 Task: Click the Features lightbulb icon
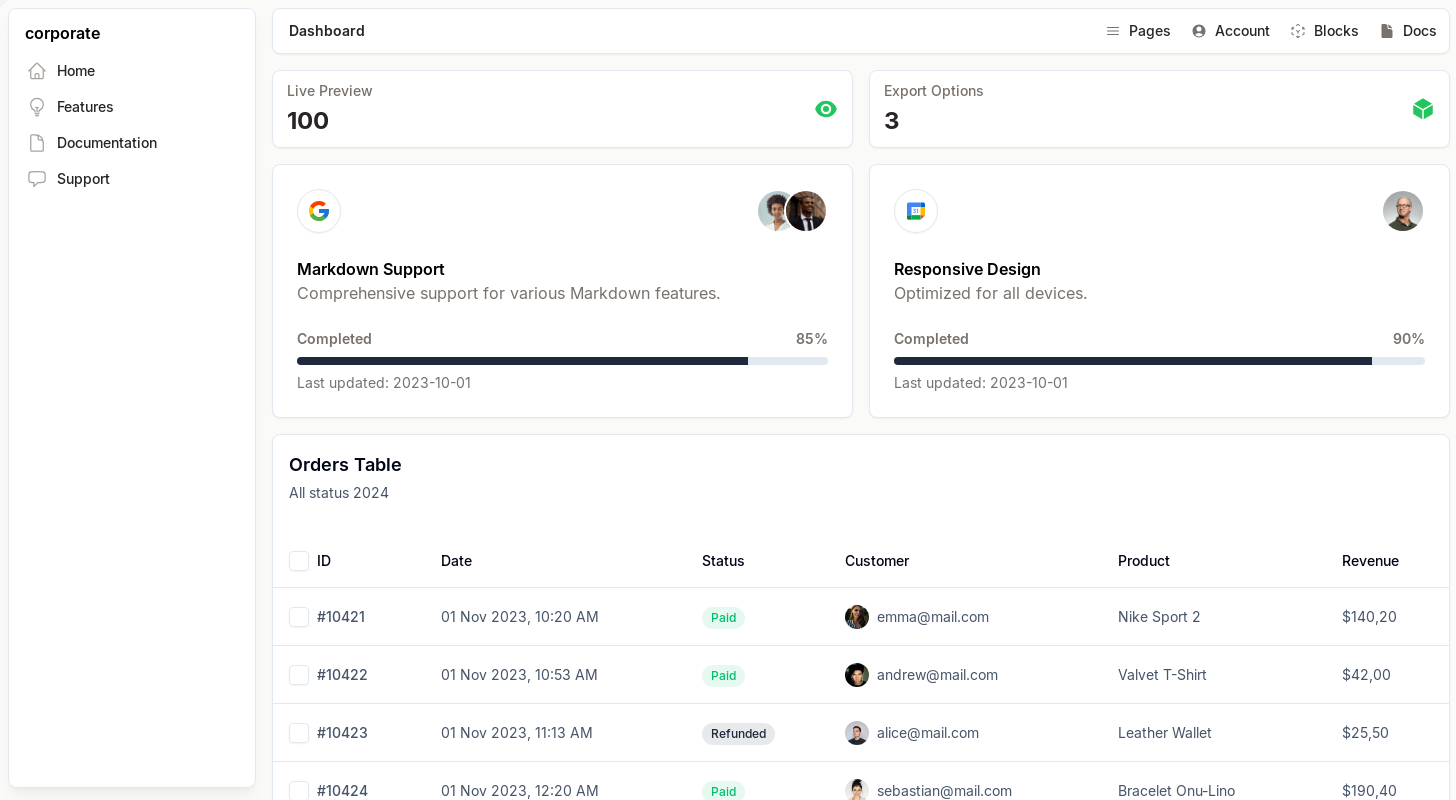click(37, 107)
